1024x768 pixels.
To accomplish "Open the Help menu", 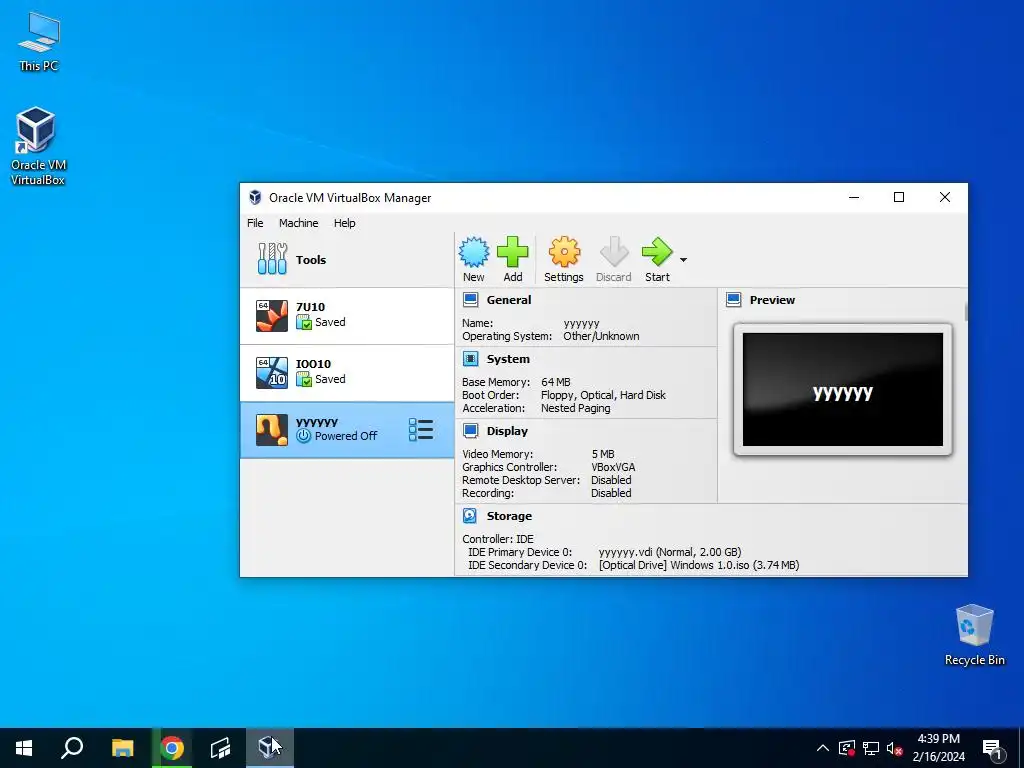I will [x=344, y=223].
